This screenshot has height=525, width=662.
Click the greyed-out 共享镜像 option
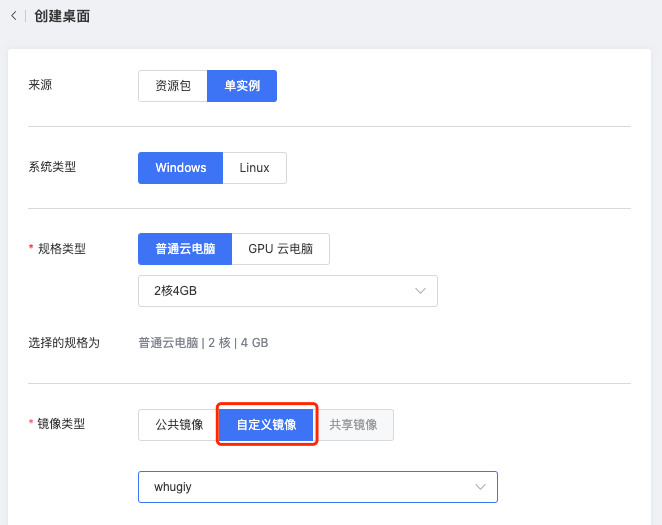pyautogui.click(x=353, y=425)
